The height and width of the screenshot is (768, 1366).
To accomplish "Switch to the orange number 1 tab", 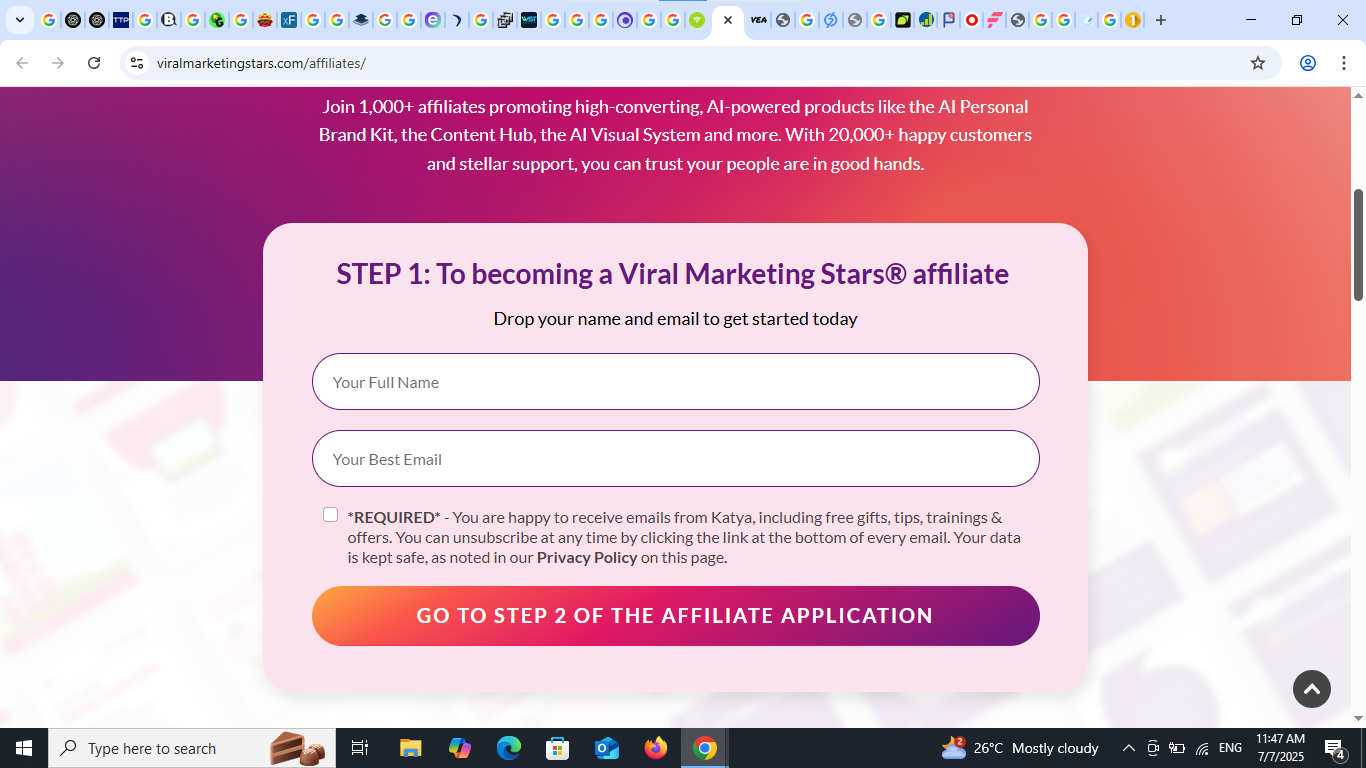I will pyautogui.click(x=1133, y=20).
